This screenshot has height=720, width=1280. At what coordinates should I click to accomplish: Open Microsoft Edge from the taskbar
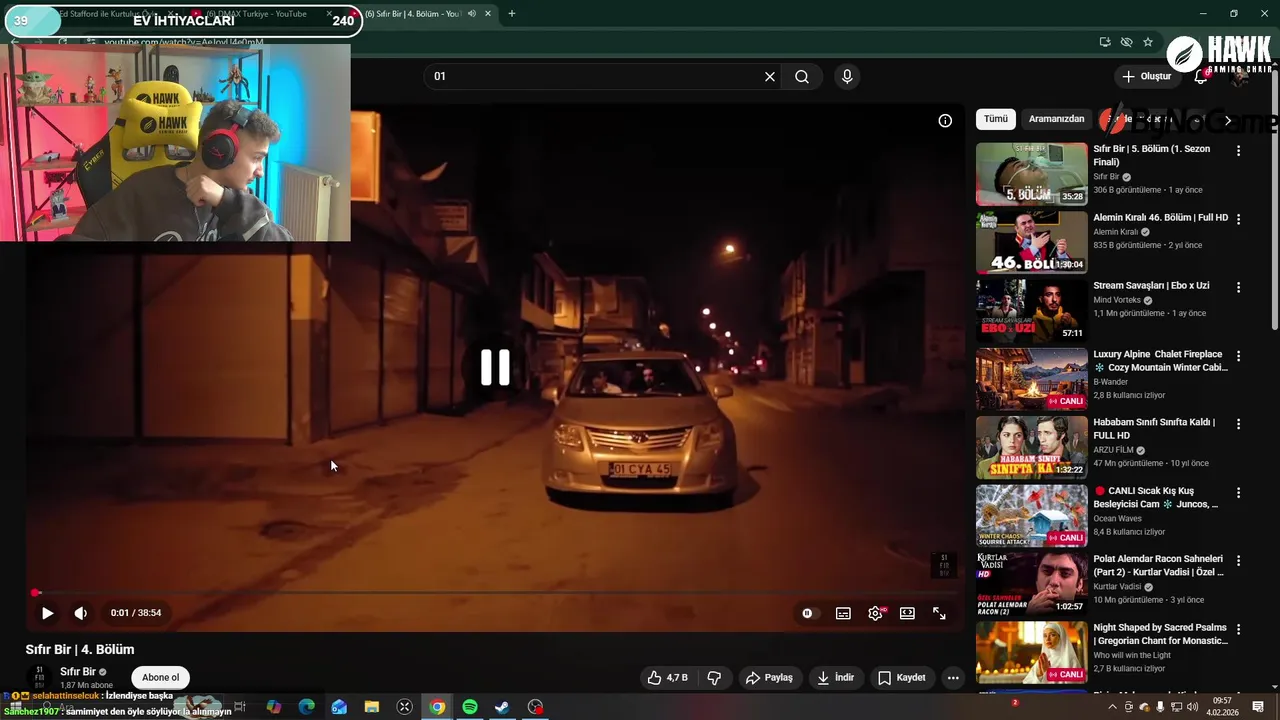click(307, 707)
